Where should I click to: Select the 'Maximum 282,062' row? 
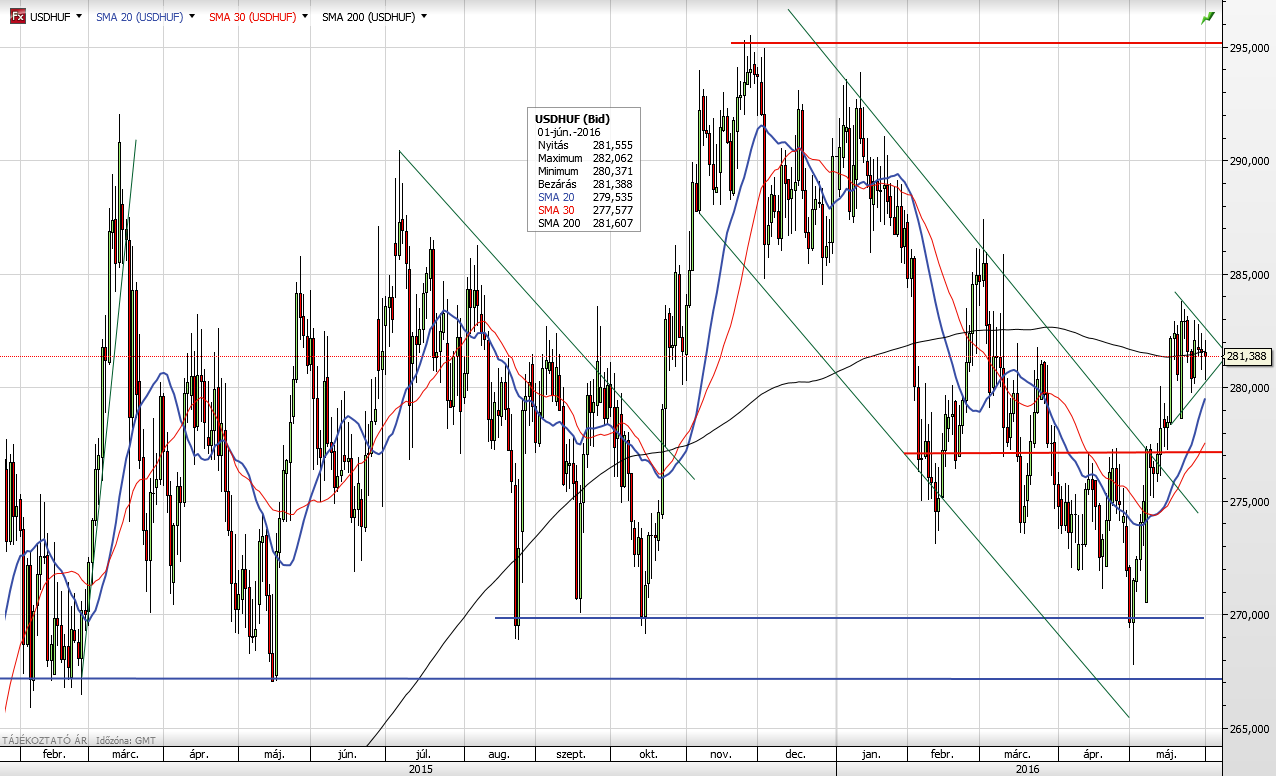coord(585,158)
